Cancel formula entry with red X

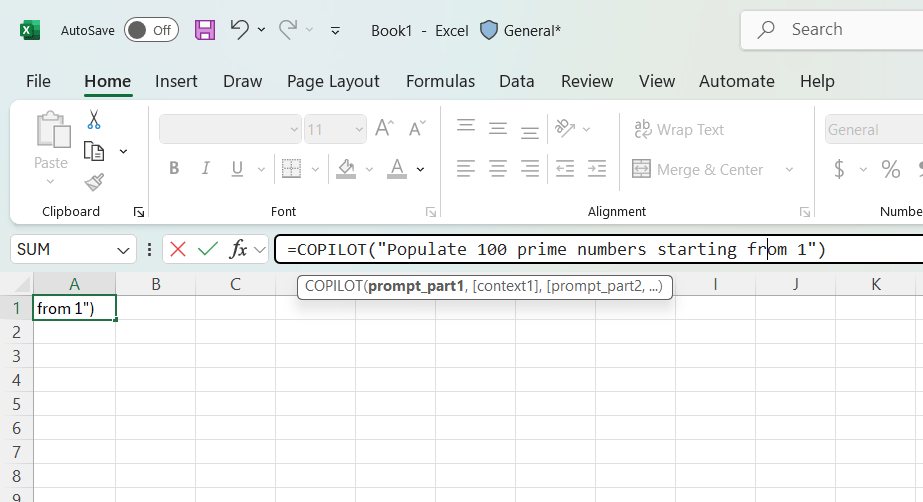coord(178,249)
